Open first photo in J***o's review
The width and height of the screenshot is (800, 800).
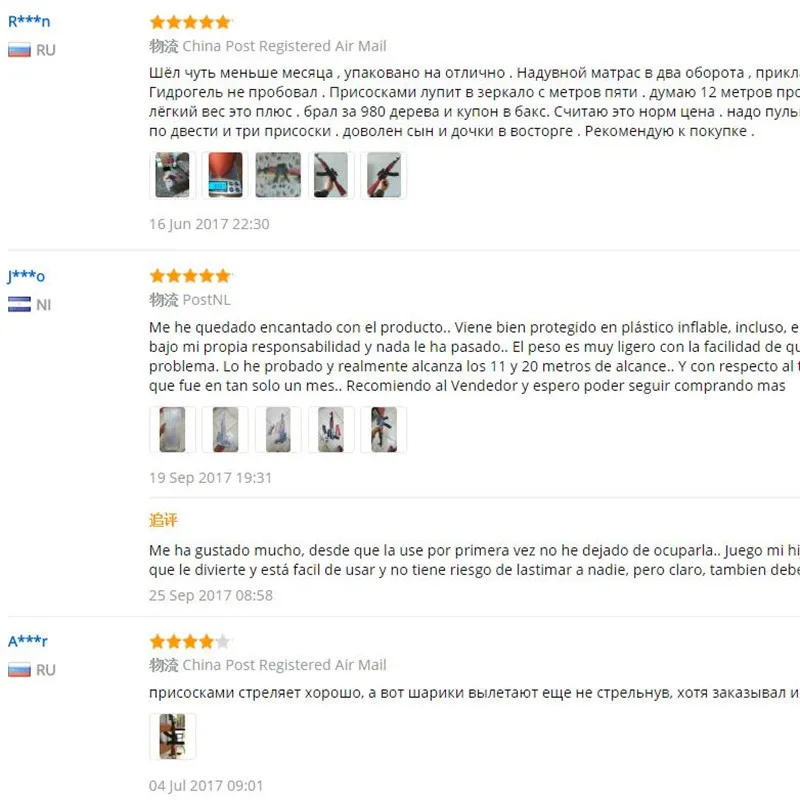pyautogui.click(x=172, y=430)
